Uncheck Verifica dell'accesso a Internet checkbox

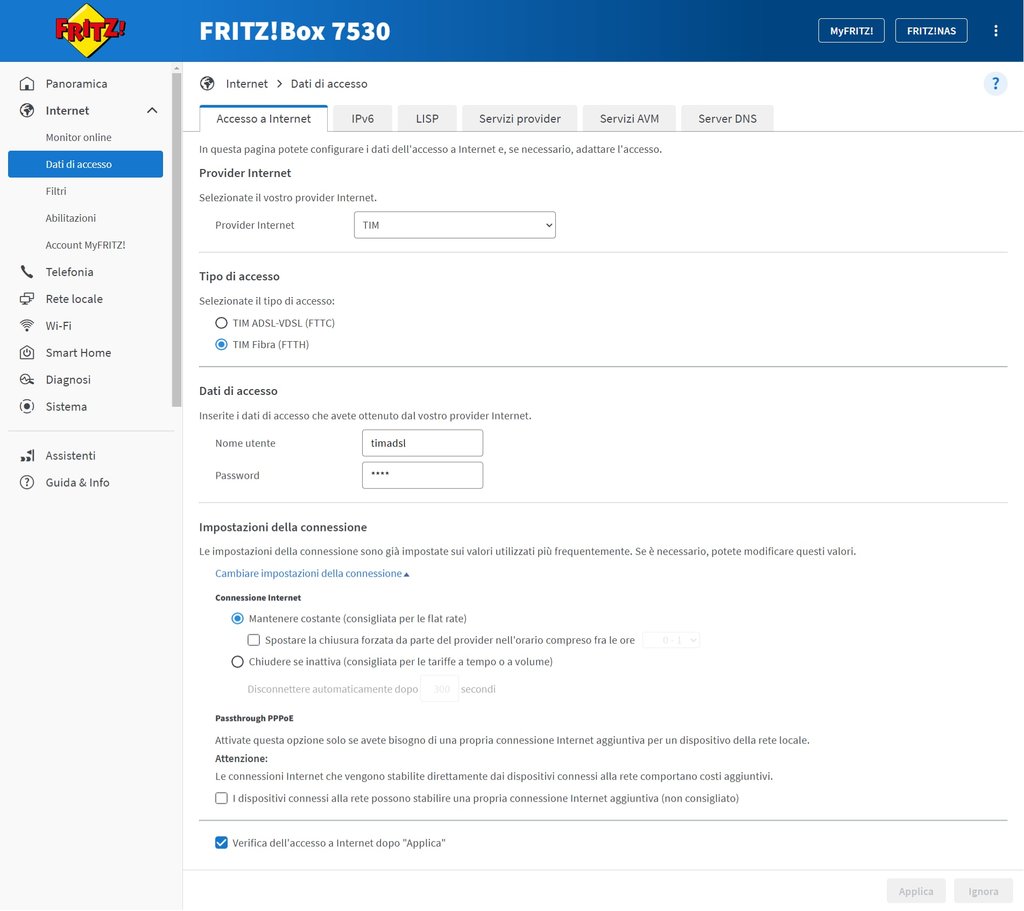pos(222,843)
